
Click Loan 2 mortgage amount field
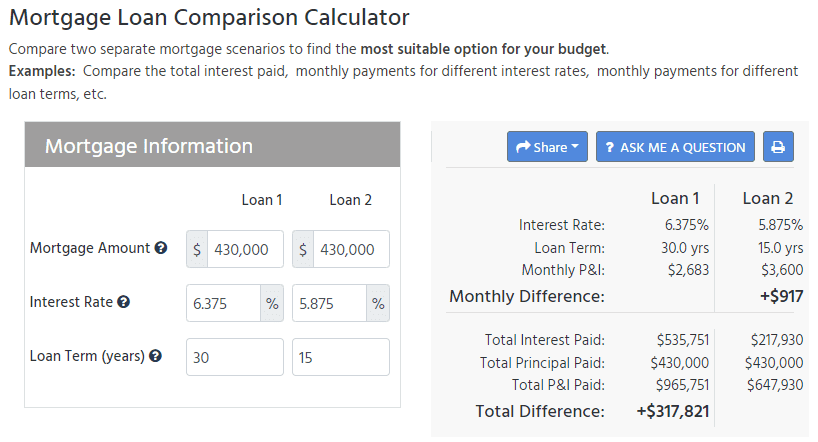[352, 249]
